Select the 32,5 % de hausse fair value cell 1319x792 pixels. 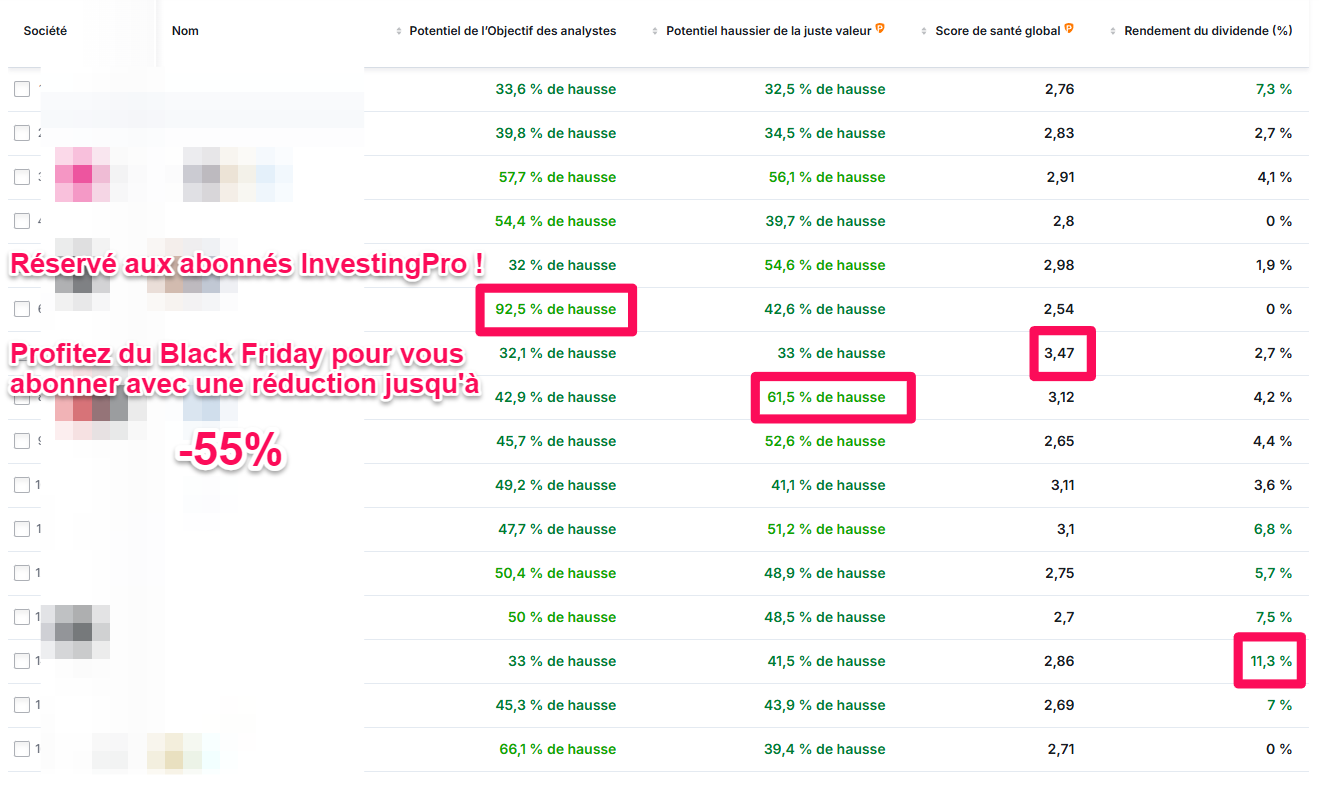coord(825,89)
